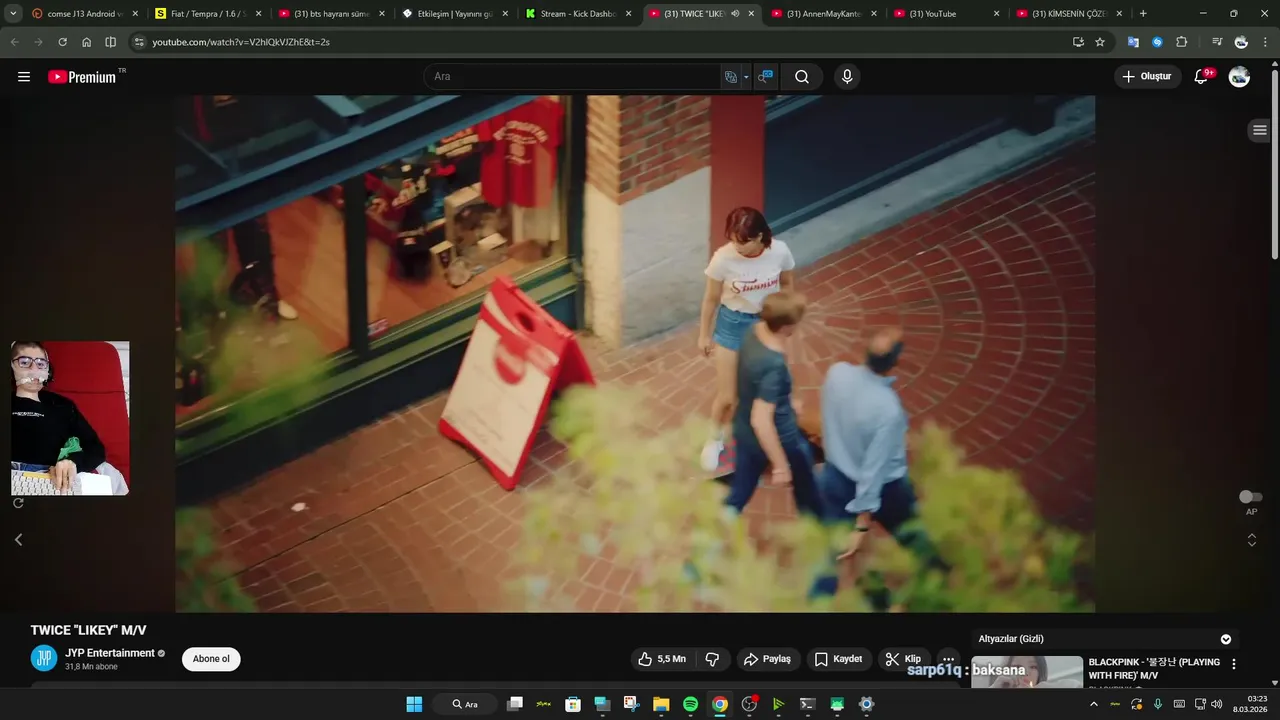This screenshot has height=720, width=1280.
Task: Expand the Altyazılar (Gizli) panel
Action: pyautogui.click(x=1226, y=639)
